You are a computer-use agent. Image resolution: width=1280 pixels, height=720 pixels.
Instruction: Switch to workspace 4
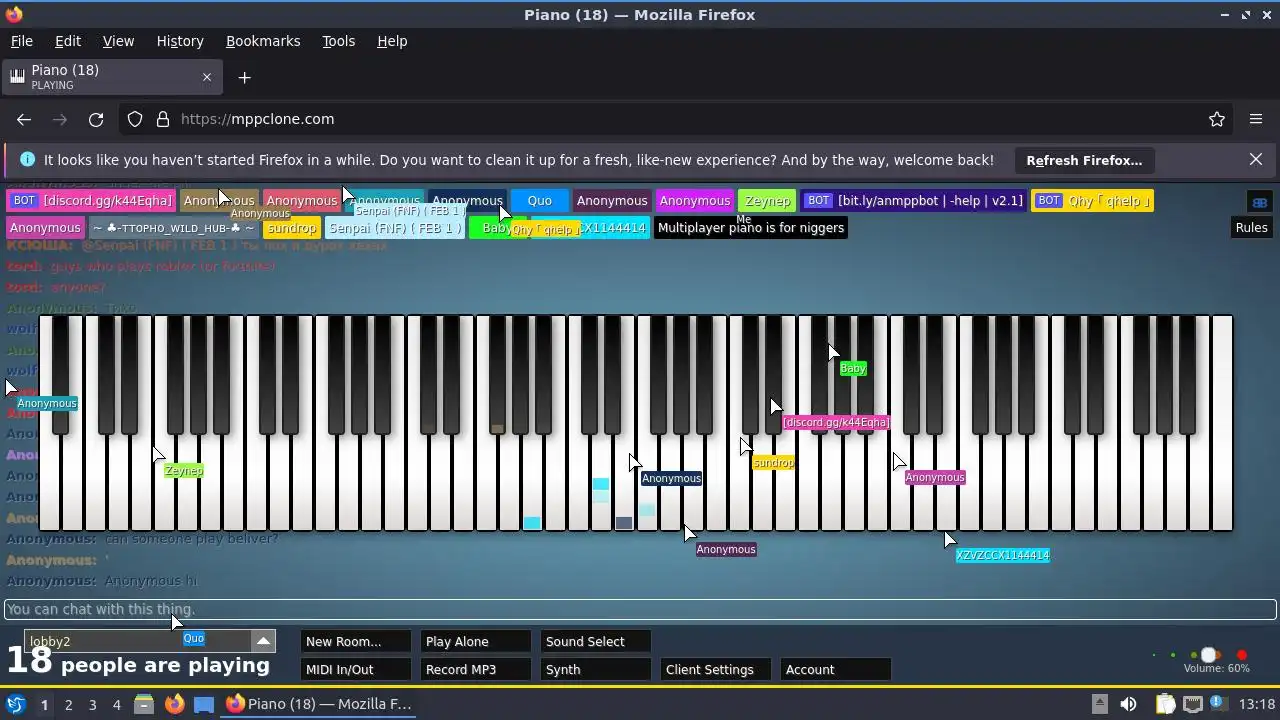[x=116, y=705]
